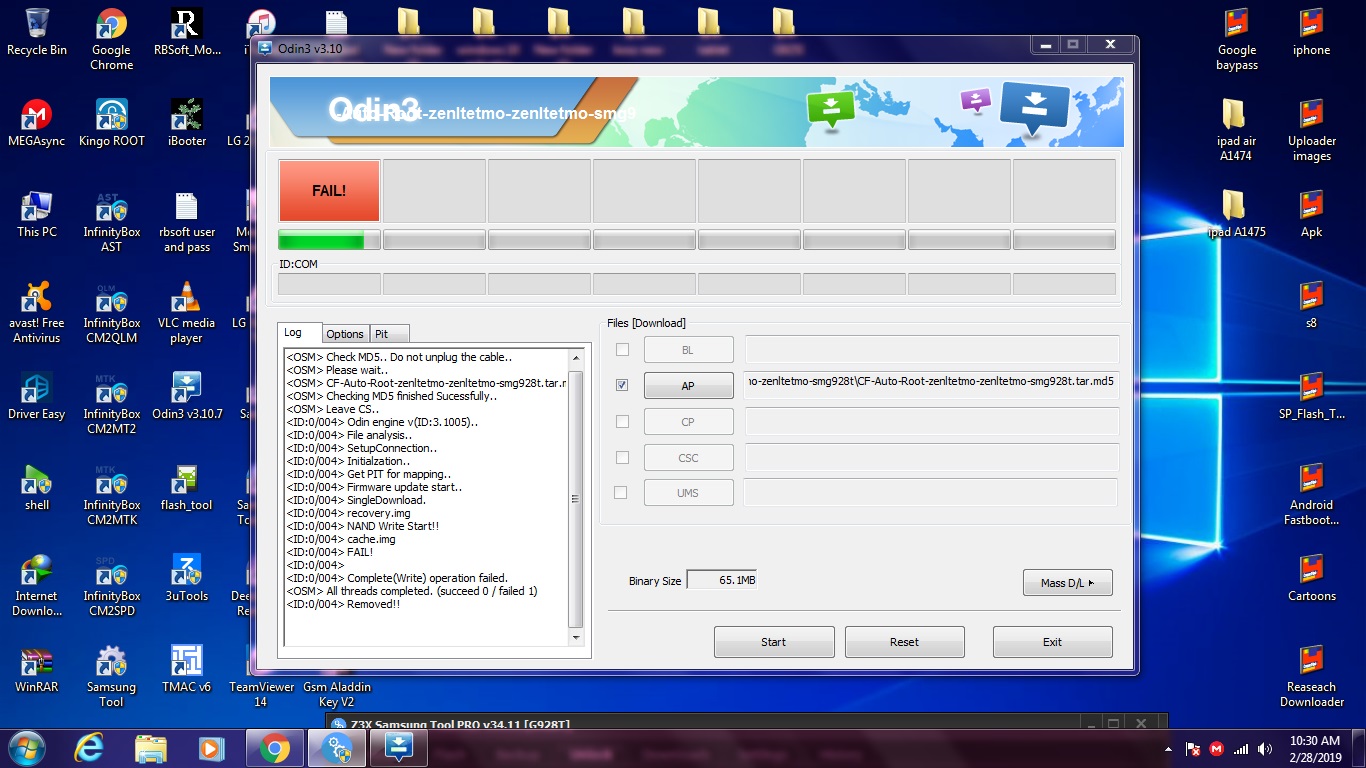
Task: Select the Odin3 v3.10.7 desktop shortcut
Action: coord(187,396)
